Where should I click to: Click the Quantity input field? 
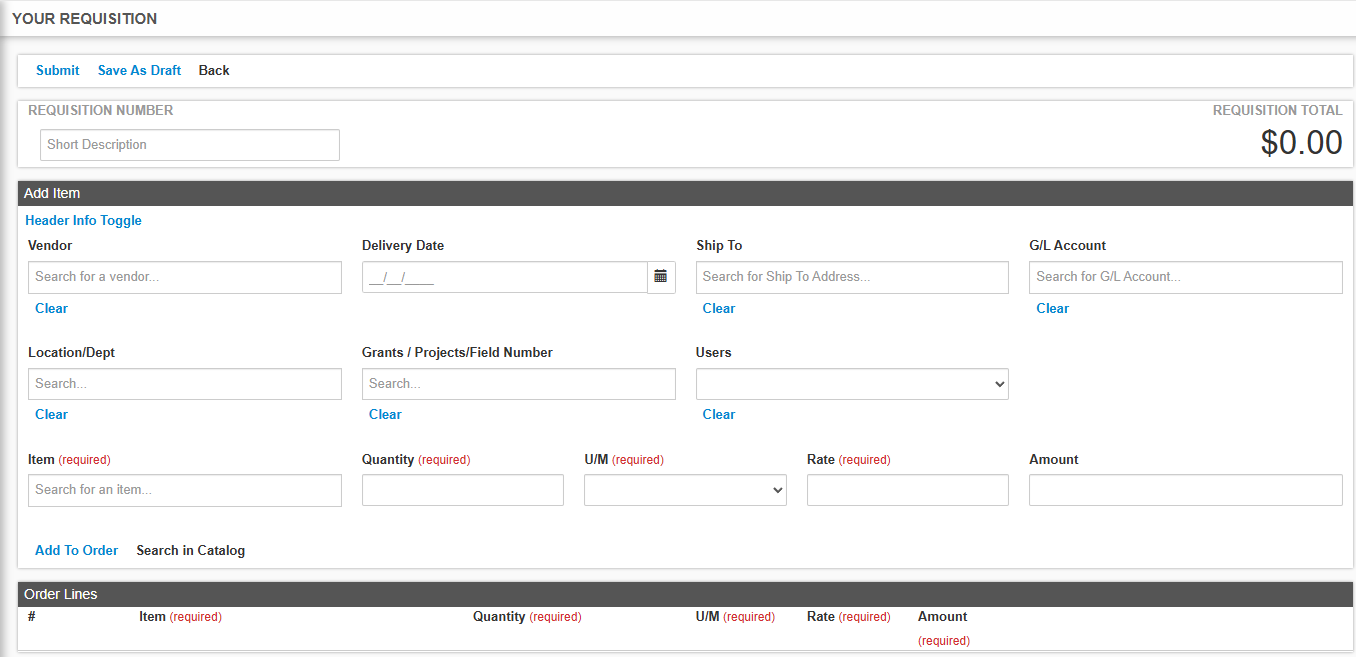(462, 489)
